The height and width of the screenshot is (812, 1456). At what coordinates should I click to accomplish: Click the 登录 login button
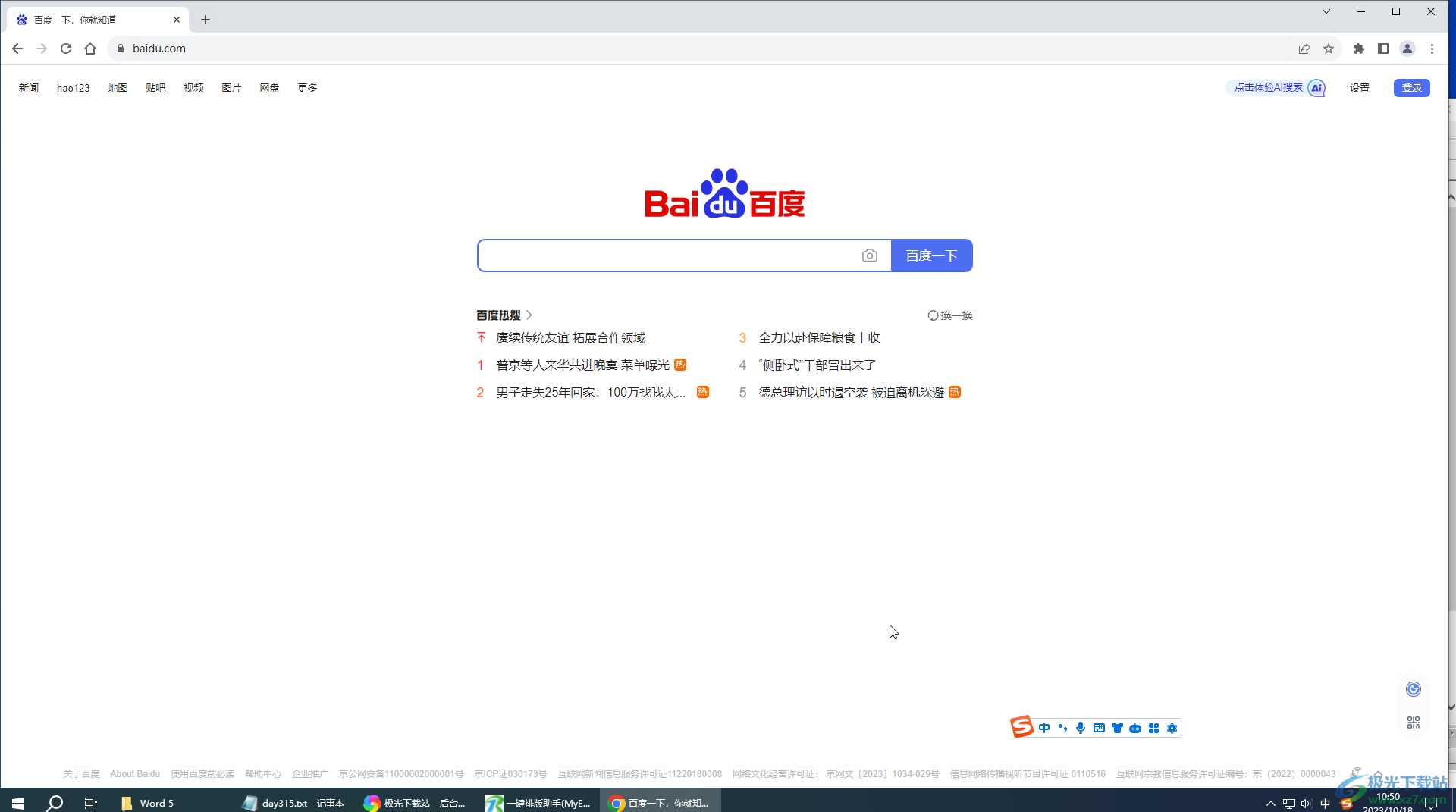[x=1411, y=88]
